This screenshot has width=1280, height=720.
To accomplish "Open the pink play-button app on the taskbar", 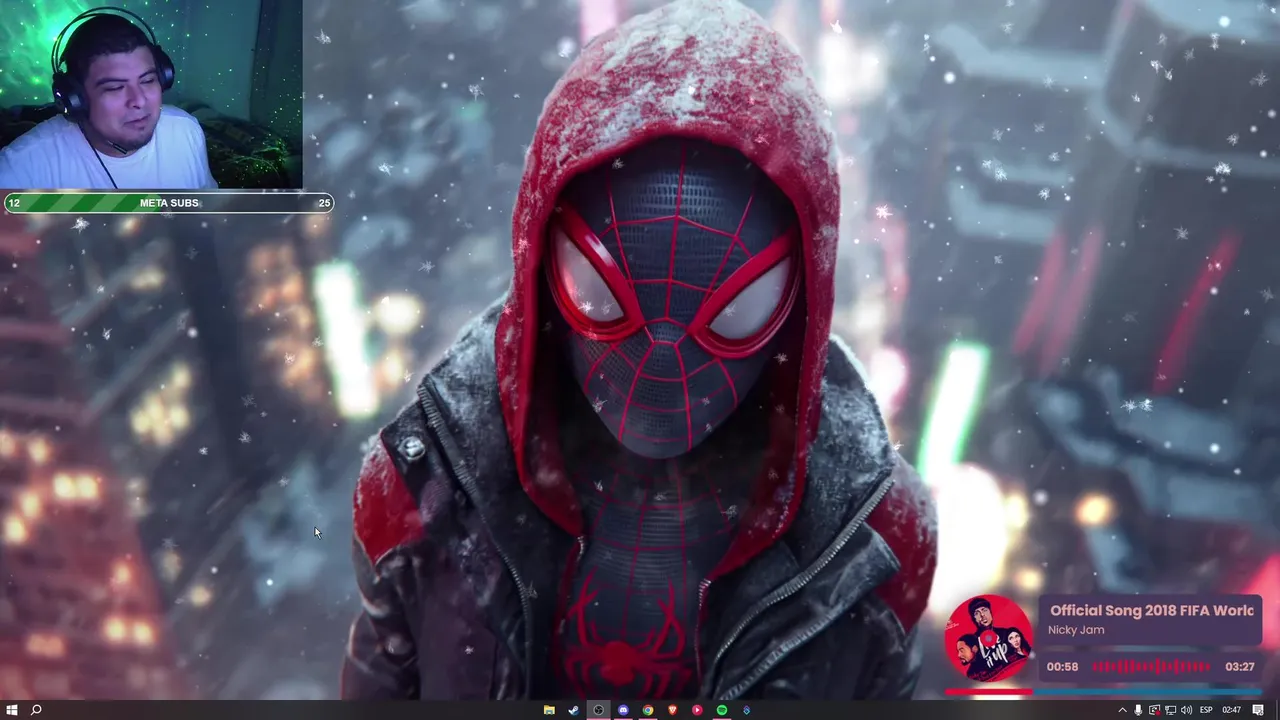I will 697,710.
